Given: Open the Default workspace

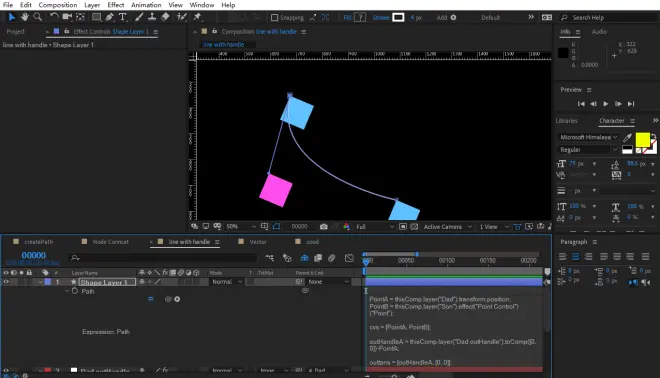Looking at the screenshot, I should [490, 18].
